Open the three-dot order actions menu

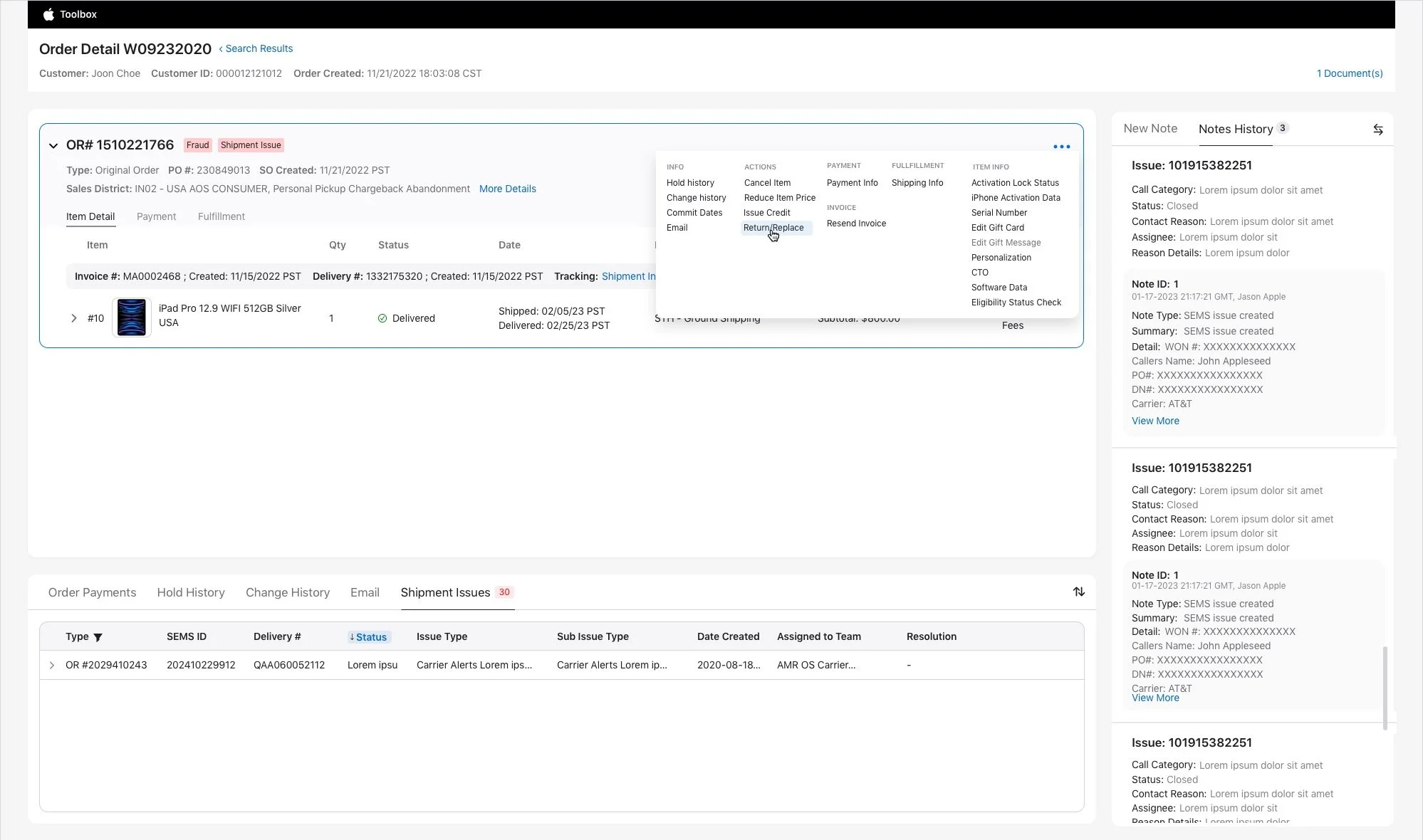(1061, 147)
